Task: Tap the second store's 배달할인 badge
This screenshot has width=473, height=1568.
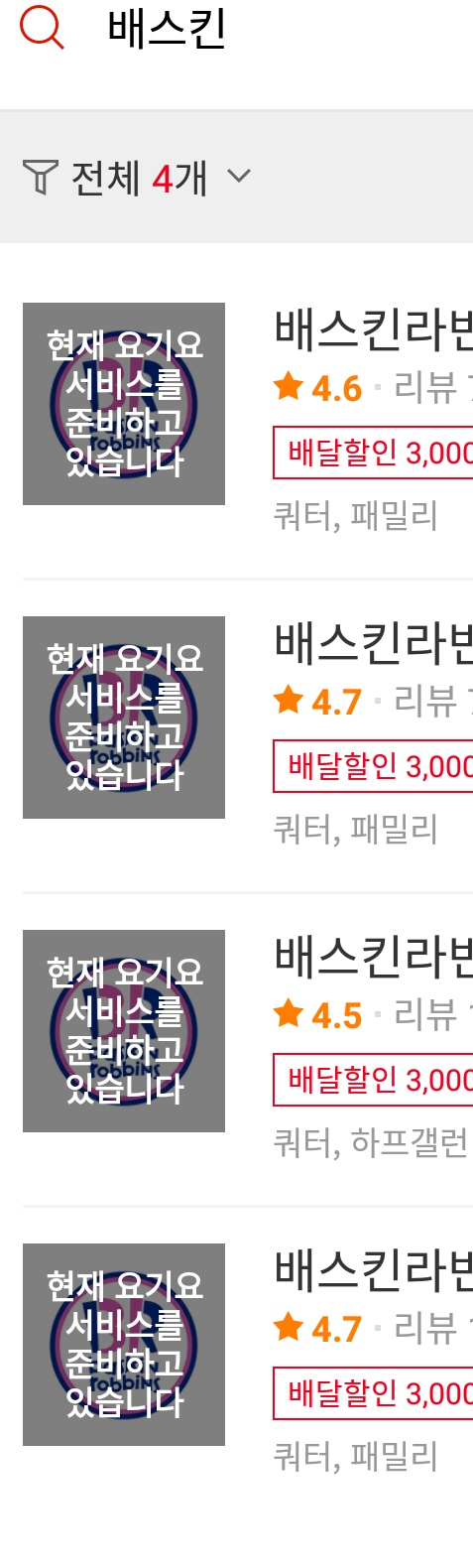Action: click(374, 766)
